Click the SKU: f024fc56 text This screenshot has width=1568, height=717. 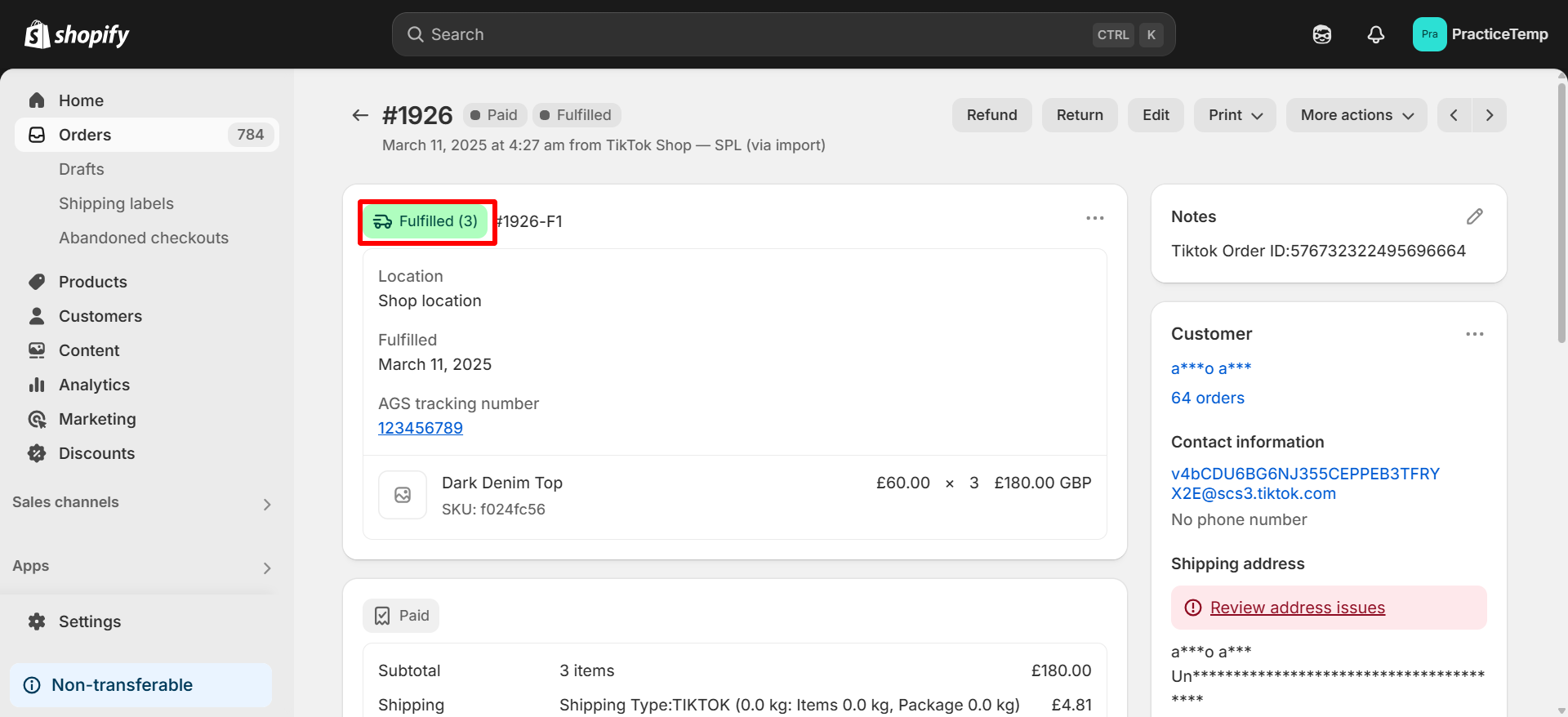[x=493, y=509]
